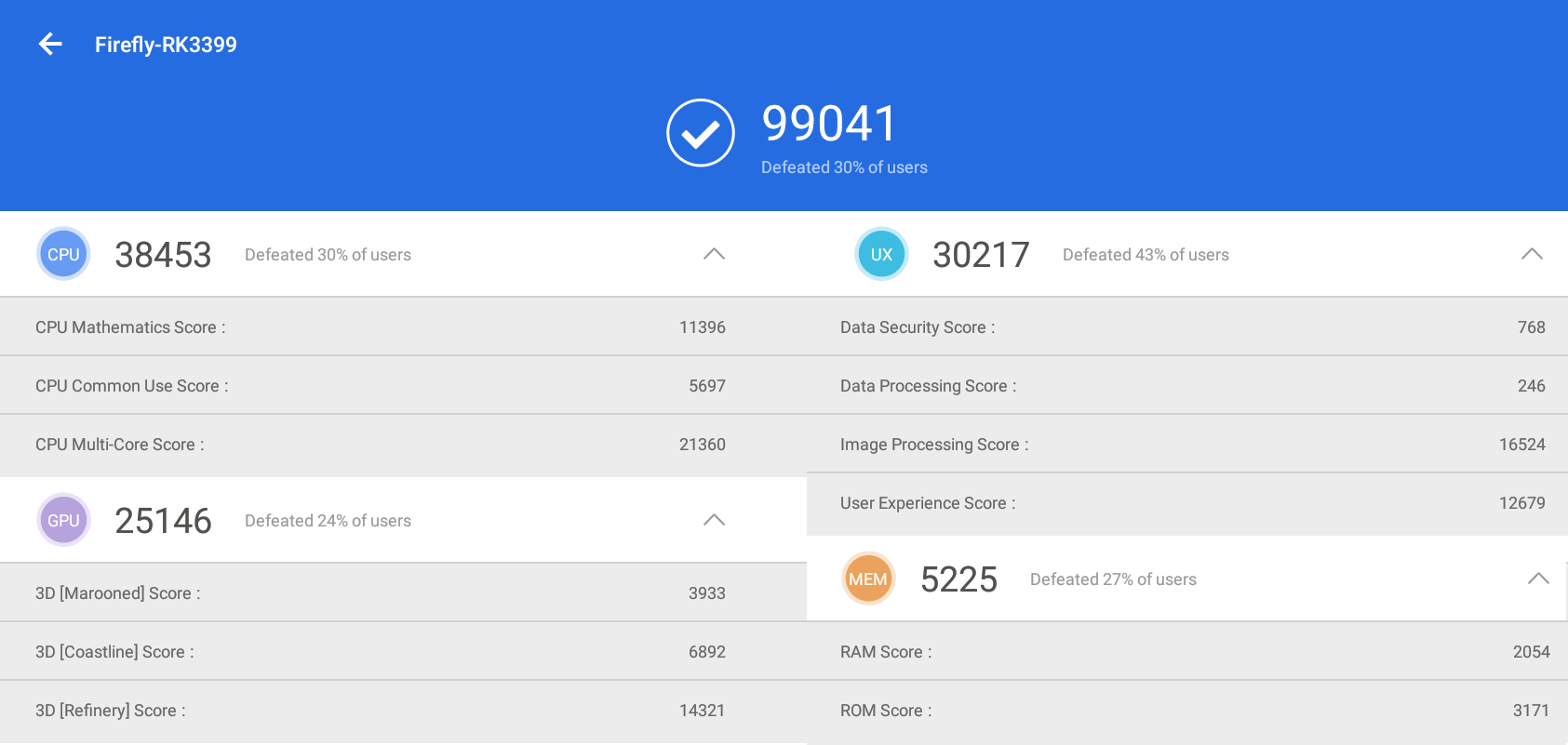
Task: Click 'Defeated 30% of users' under total score
Action: [x=844, y=167]
